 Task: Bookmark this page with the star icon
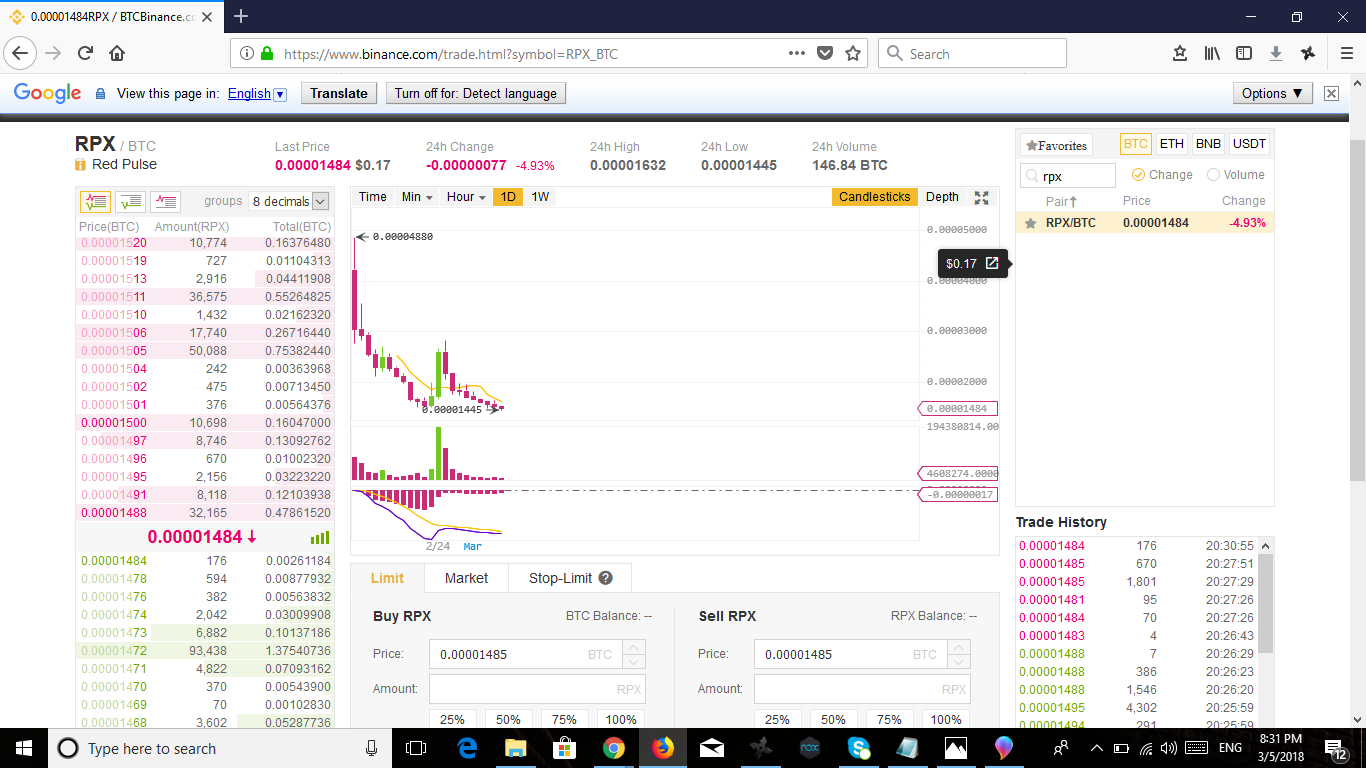853,53
